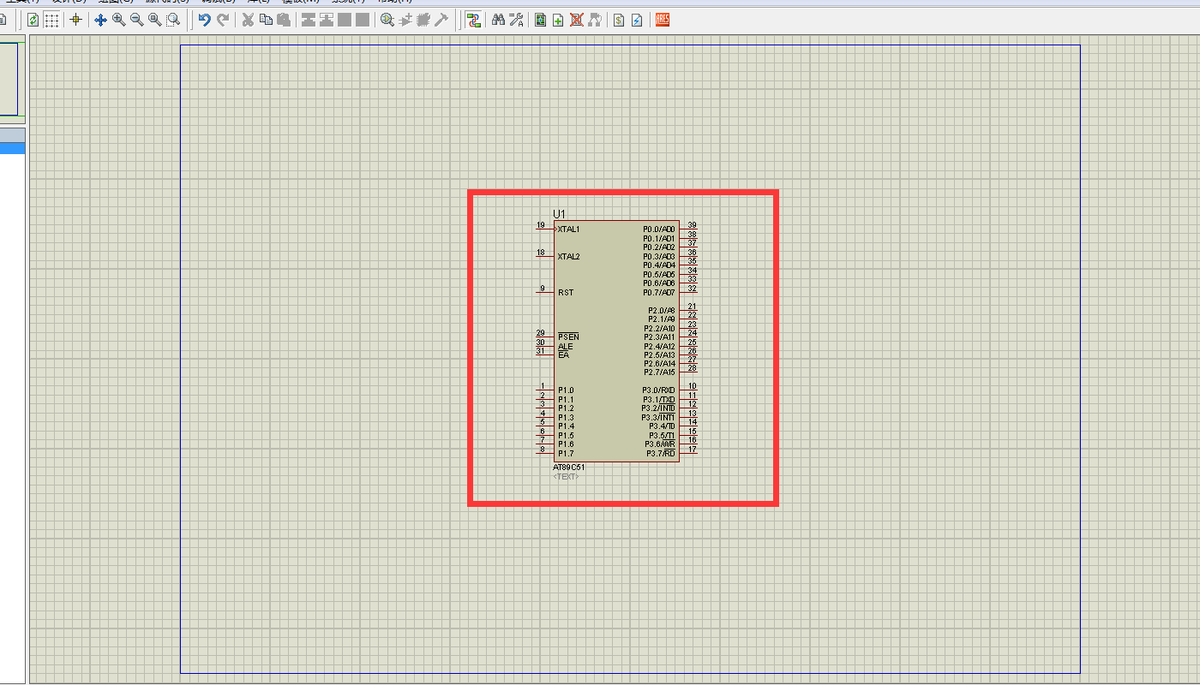Click the XTAL1 pin label

(x=568, y=229)
